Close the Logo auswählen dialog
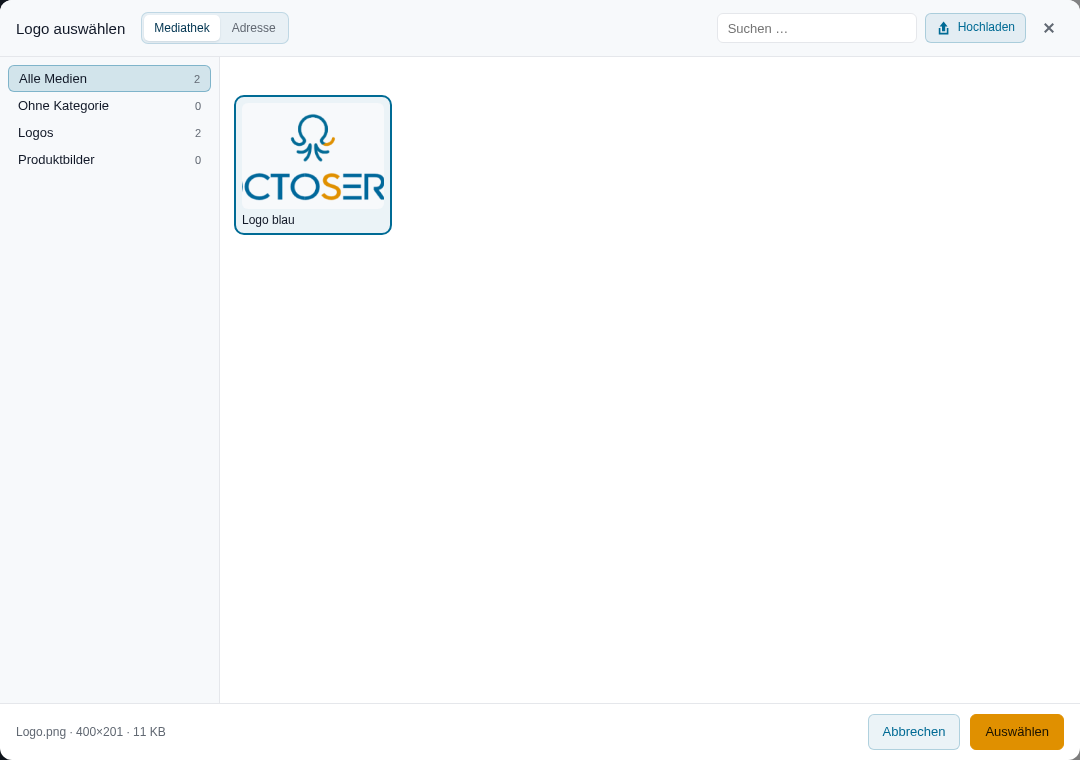Image resolution: width=1080 pixels, height=760 pixels. tap(1048, 28)
